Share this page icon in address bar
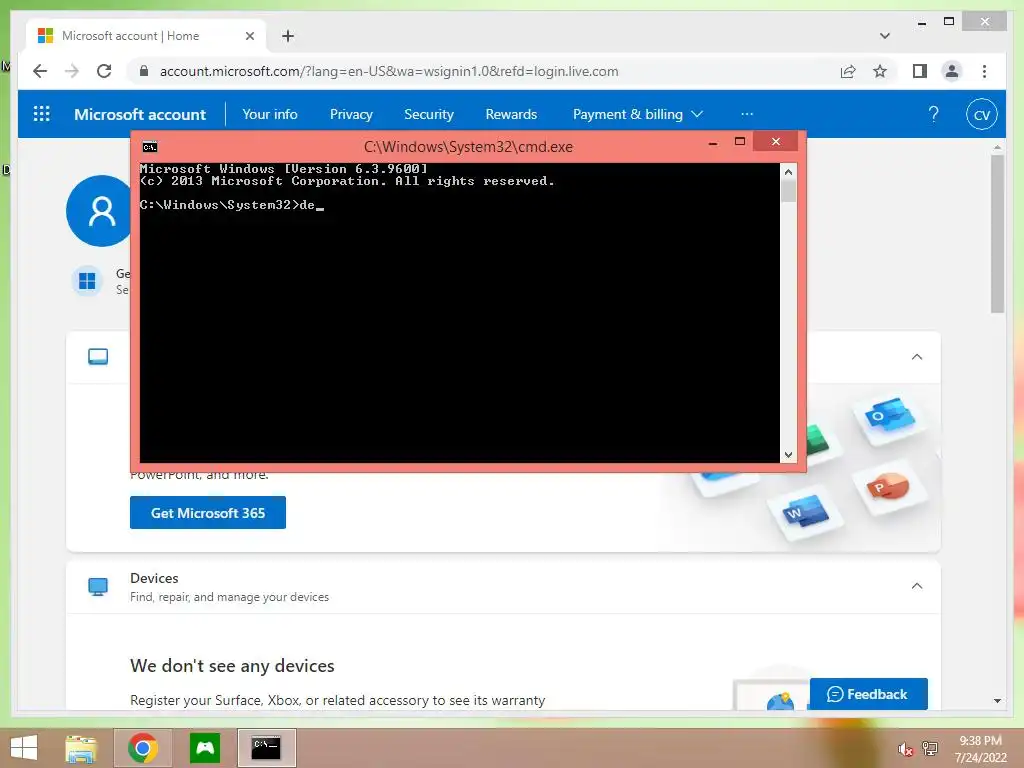Screen dimensions: 1024x768 [848, 71]
